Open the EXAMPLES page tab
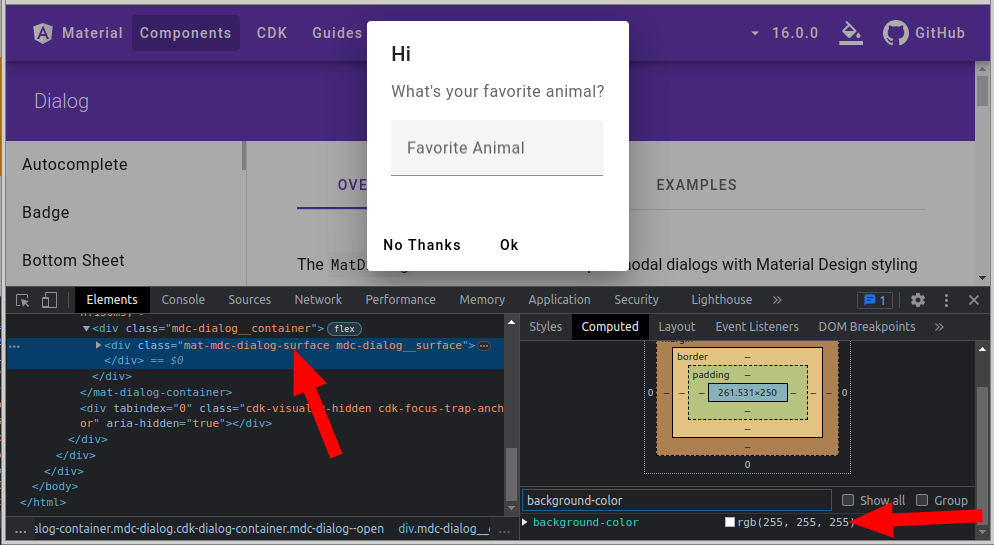 click(x=697, y=185)
